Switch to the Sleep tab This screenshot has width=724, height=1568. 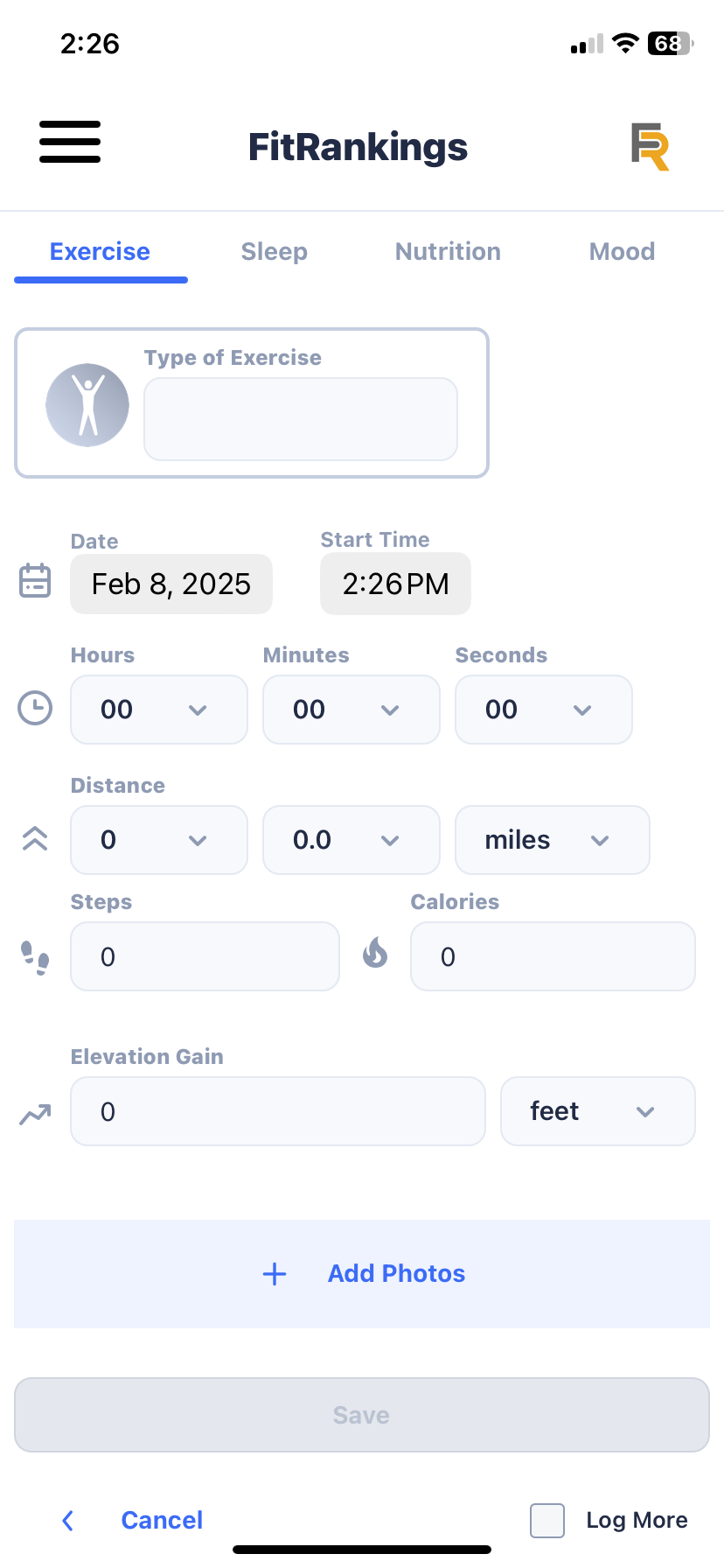tap(275, 252)
